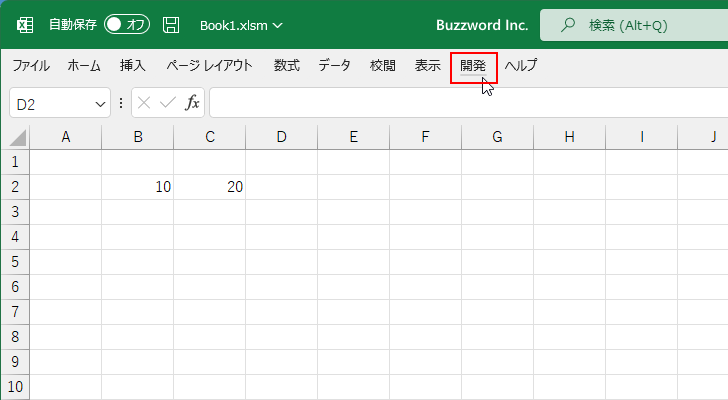Screen dimensions: 728x400
Task: Click the 検索 (Alt+Q) search box
Action: tap(634, 25)
